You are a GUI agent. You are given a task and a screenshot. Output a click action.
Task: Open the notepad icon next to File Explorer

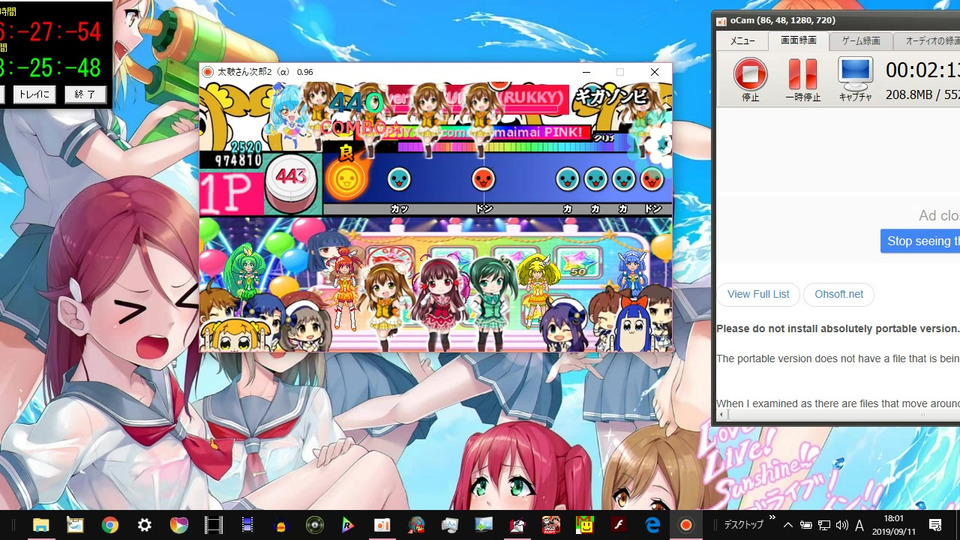pyautogui.click(x=75, y=525)
